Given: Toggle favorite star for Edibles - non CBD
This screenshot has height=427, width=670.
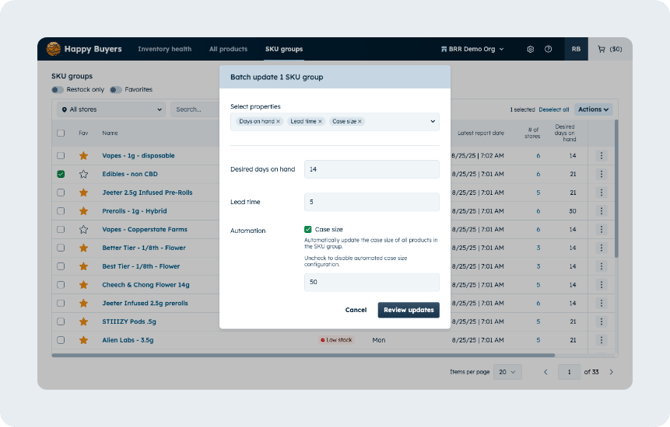Looking at the screenshot, I should 83,174.
